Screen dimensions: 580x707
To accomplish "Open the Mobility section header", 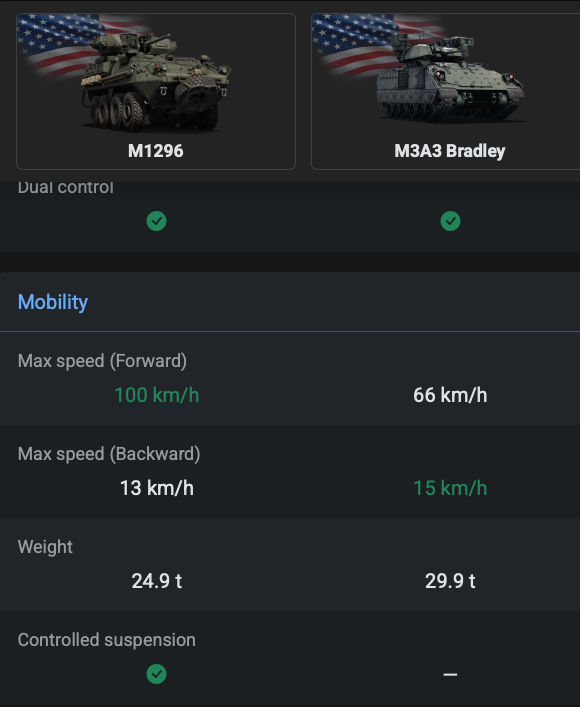I will pos(53,302).
